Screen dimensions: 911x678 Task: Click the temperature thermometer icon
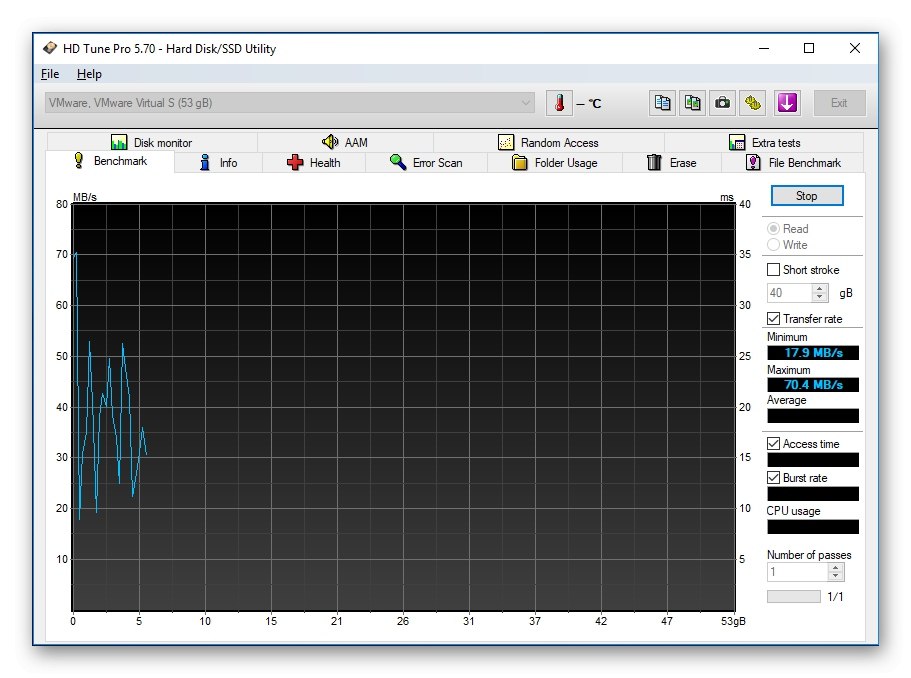[x=560, y=103]
